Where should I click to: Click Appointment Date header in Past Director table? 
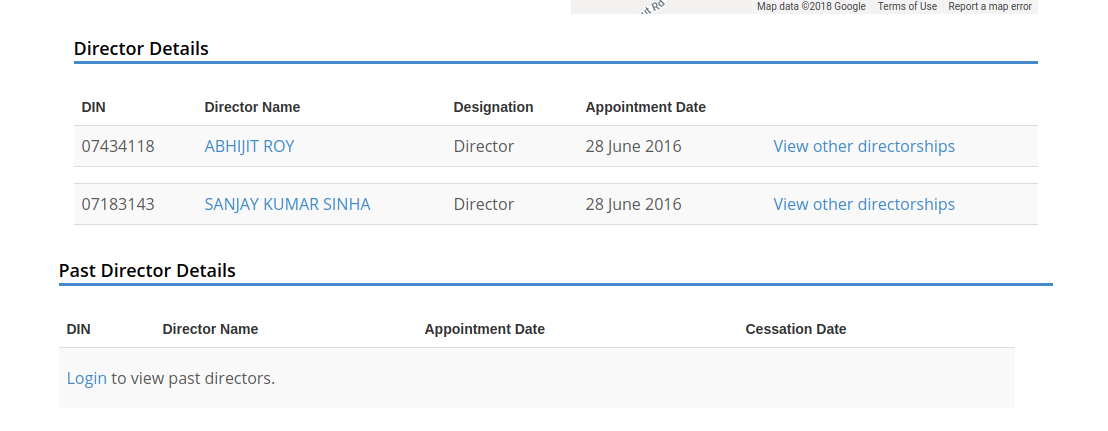coord(484,329)
